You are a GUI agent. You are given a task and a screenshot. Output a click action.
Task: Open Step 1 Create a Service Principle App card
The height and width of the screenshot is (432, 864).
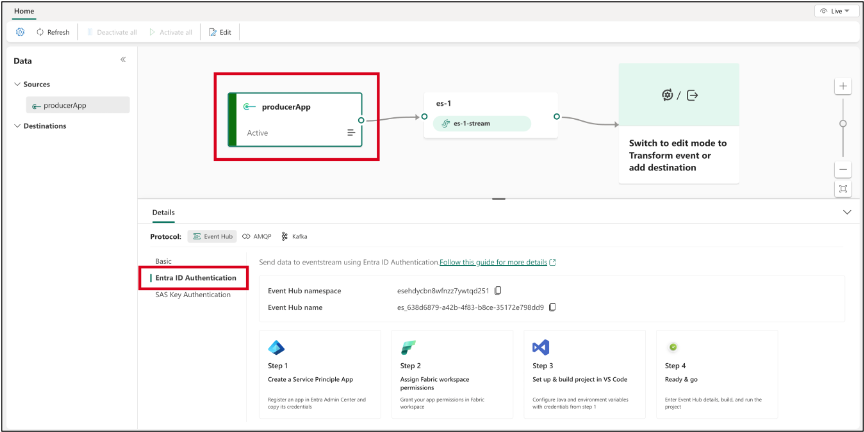pyautogui.click(x=320, y=375)
